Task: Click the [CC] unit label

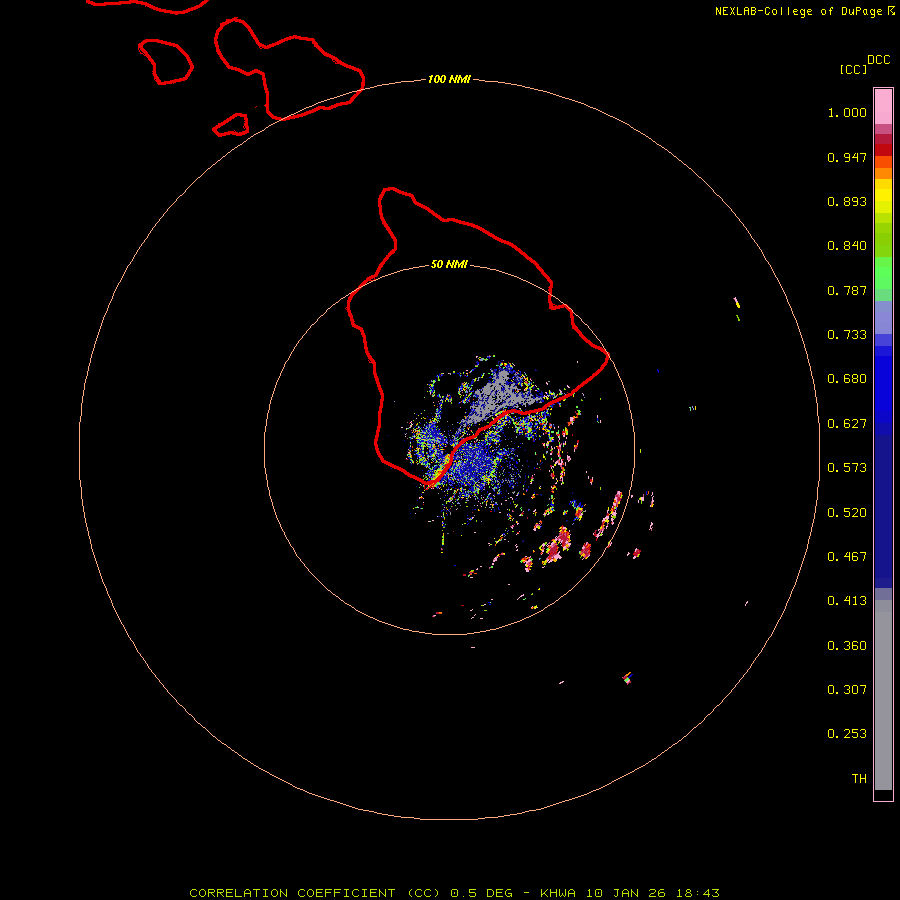Action: tap(853, 69)
